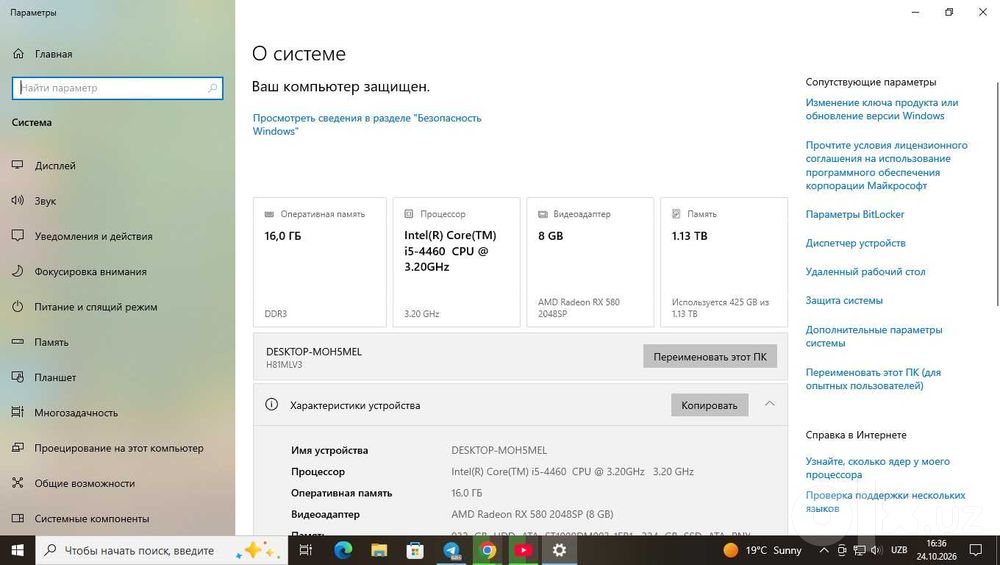Open Task View on the taskbar
Image resolution: width=1000 pixels, height=565 pixels.
click(x=306, y=550)
